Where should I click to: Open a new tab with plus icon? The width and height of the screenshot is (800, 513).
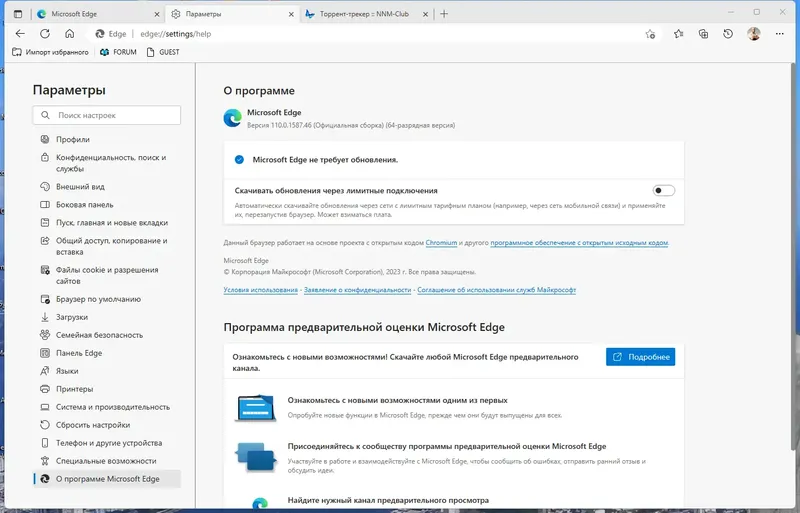tap(444, 14)
